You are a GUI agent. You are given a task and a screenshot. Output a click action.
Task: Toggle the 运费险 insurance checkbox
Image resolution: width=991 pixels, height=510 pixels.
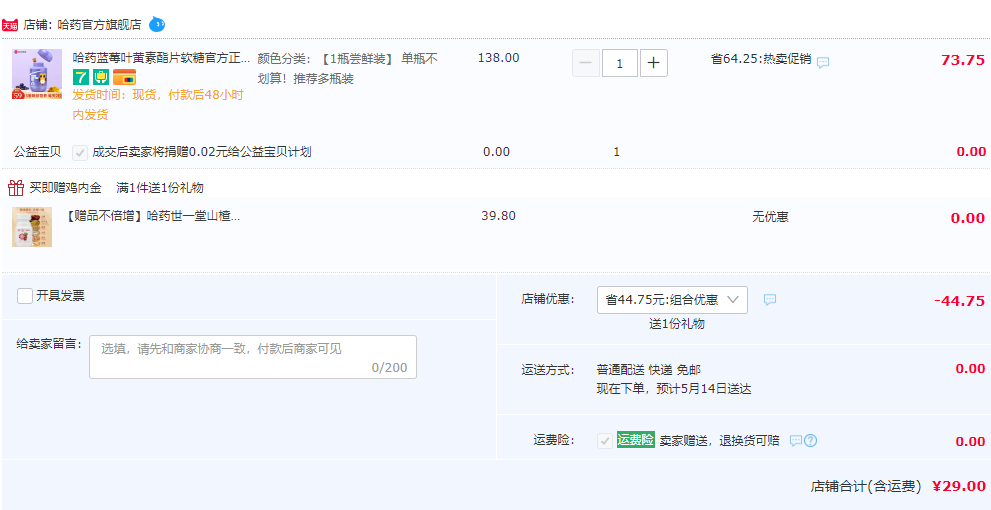(605, 440)
